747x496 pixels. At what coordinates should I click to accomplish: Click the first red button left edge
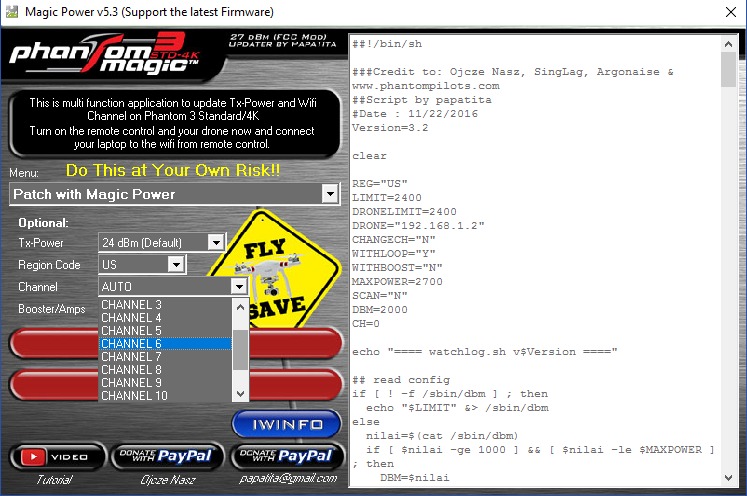(x=53, y=343)
